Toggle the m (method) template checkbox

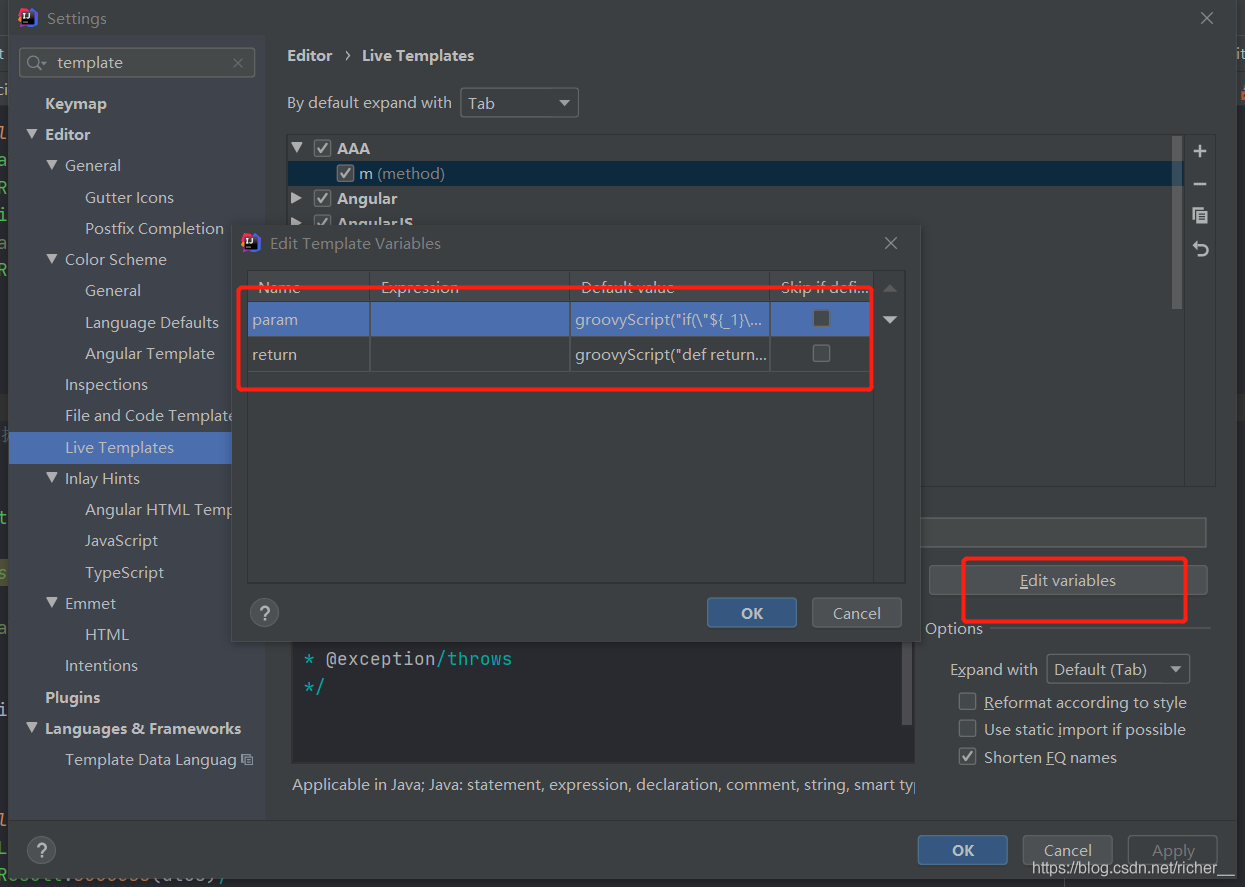[x=345, y=174]
